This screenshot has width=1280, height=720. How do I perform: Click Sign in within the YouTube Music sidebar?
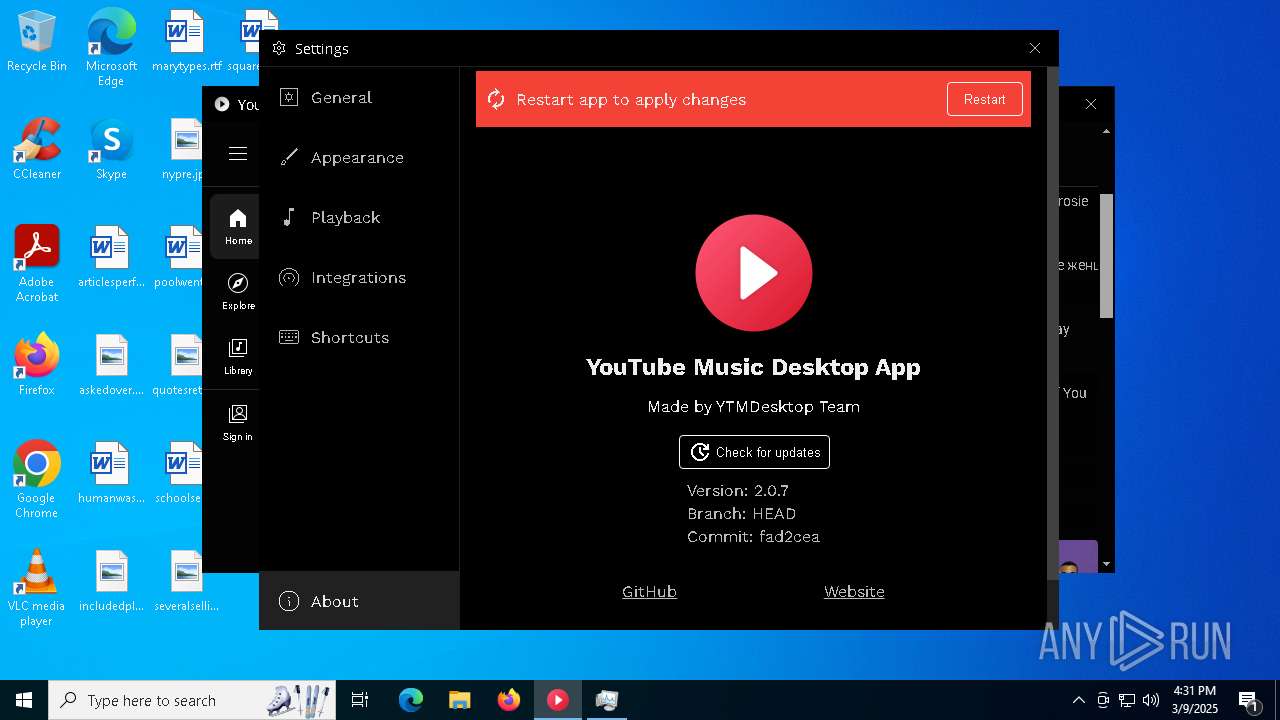click(238, 422)
